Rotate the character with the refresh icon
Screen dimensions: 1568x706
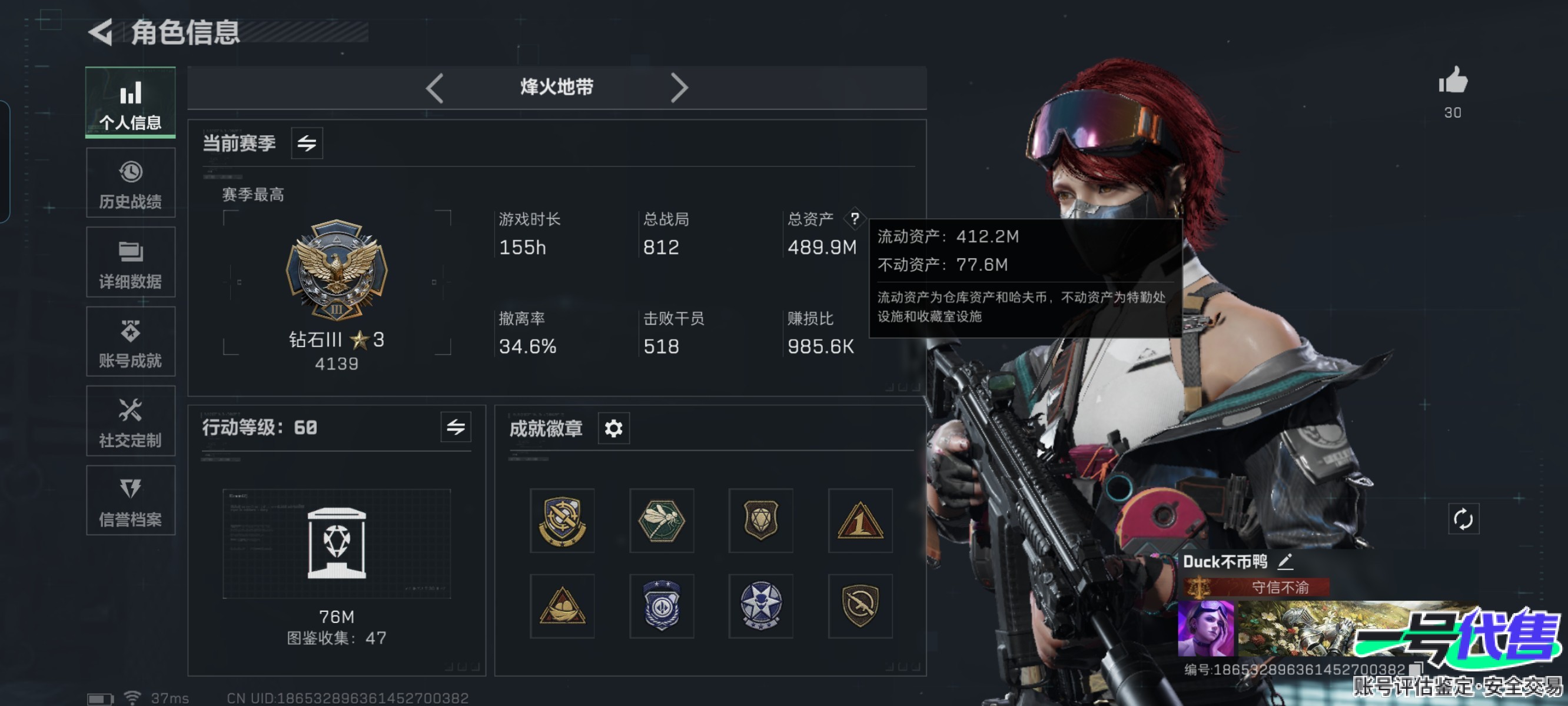point(1463,519)
